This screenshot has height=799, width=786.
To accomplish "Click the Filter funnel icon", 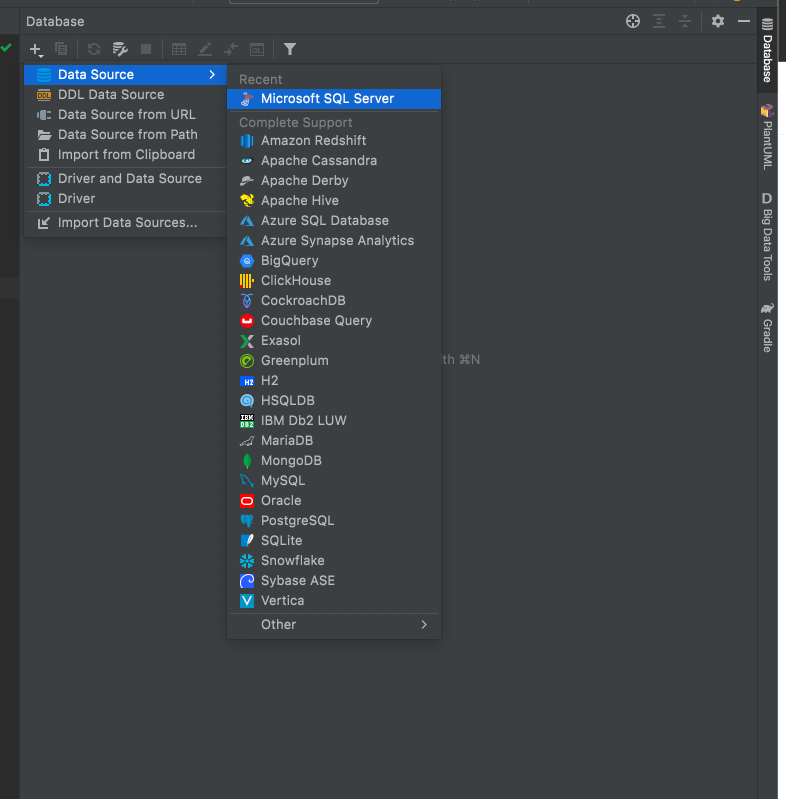I will (x=290, y=49).
